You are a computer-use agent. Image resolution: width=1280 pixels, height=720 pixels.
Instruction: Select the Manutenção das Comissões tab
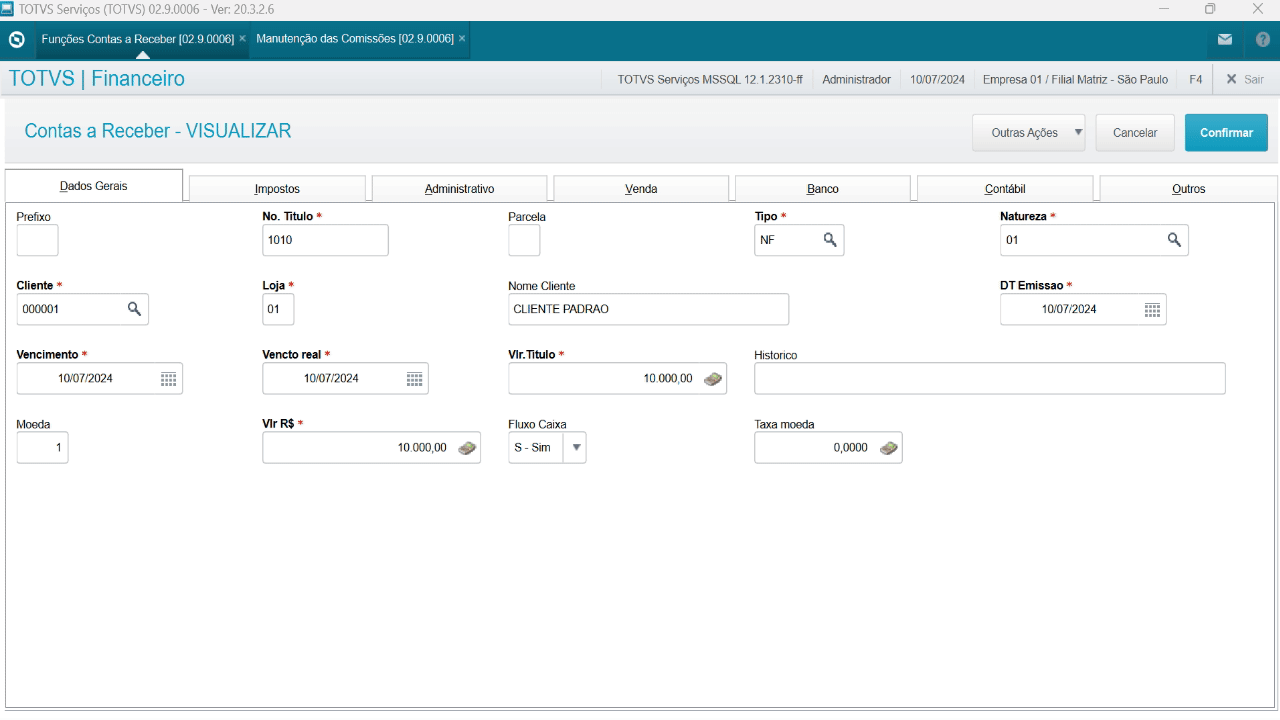tap(354, 39)
